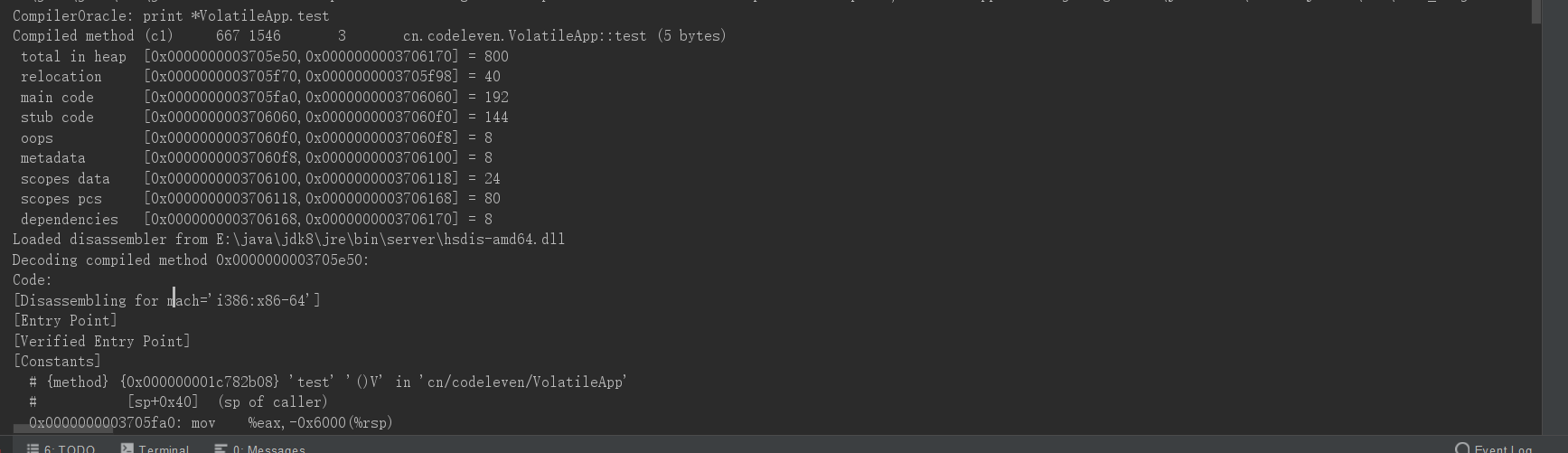Click the [Constants] line in the output
1568x453 pixels.
pos(56,362)
